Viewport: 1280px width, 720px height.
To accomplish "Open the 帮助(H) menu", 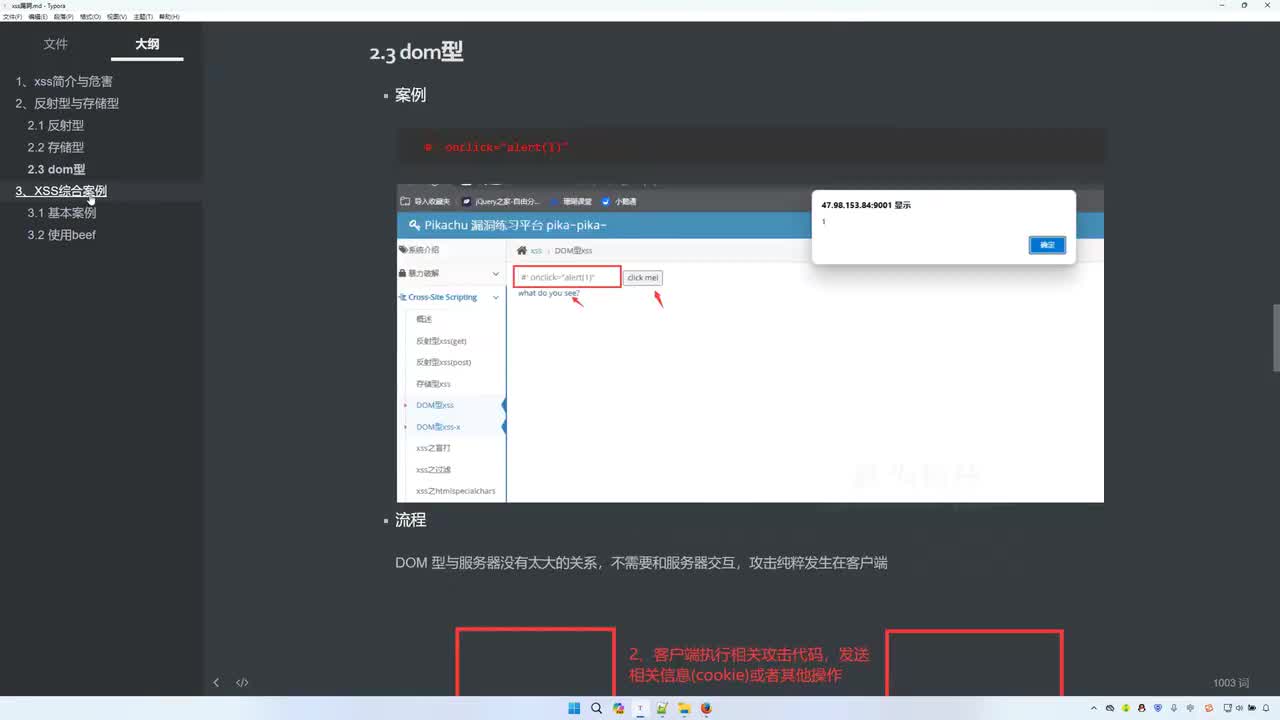I will [x=169, y=17].
